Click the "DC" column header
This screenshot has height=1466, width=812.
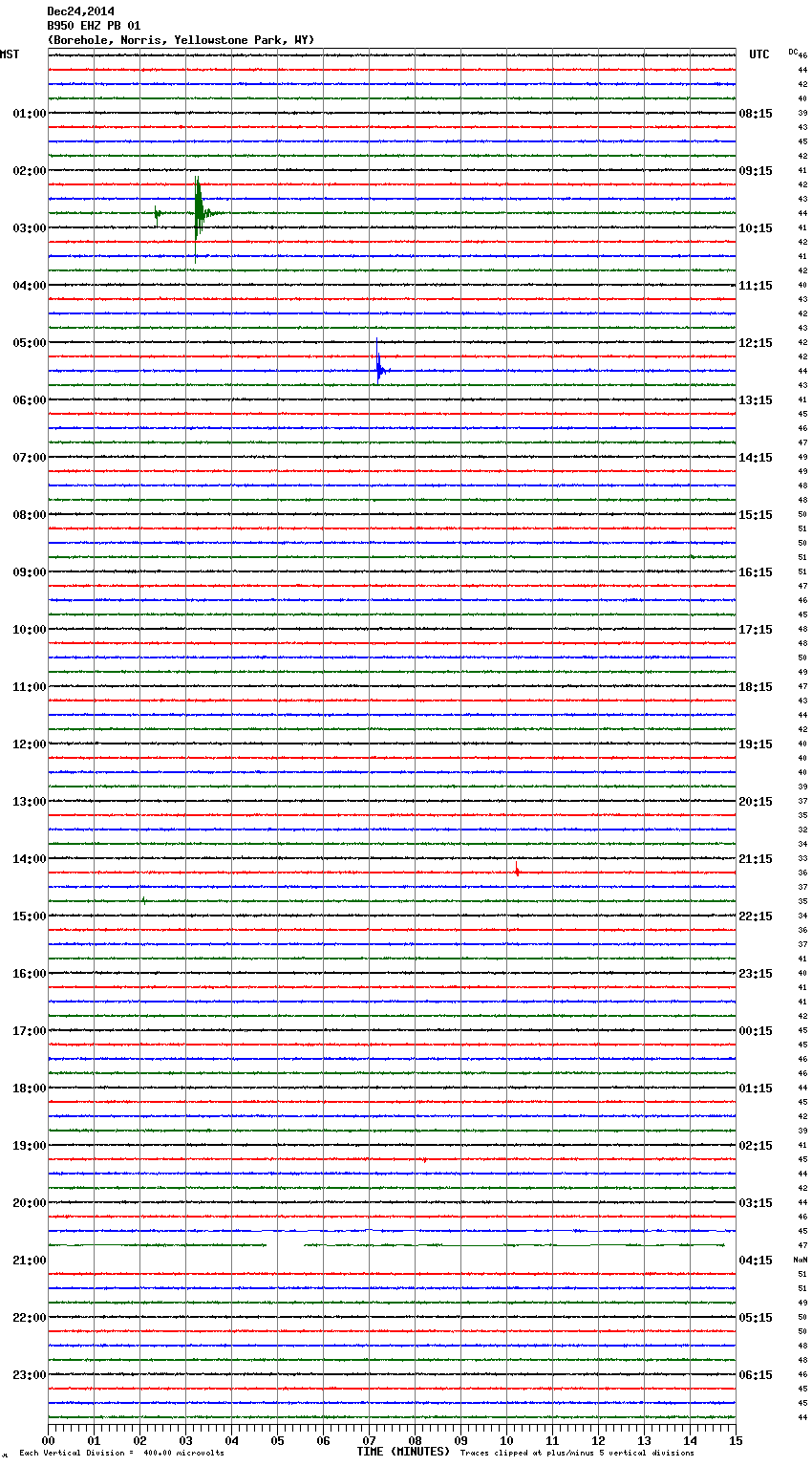click(x=792, y=52)
